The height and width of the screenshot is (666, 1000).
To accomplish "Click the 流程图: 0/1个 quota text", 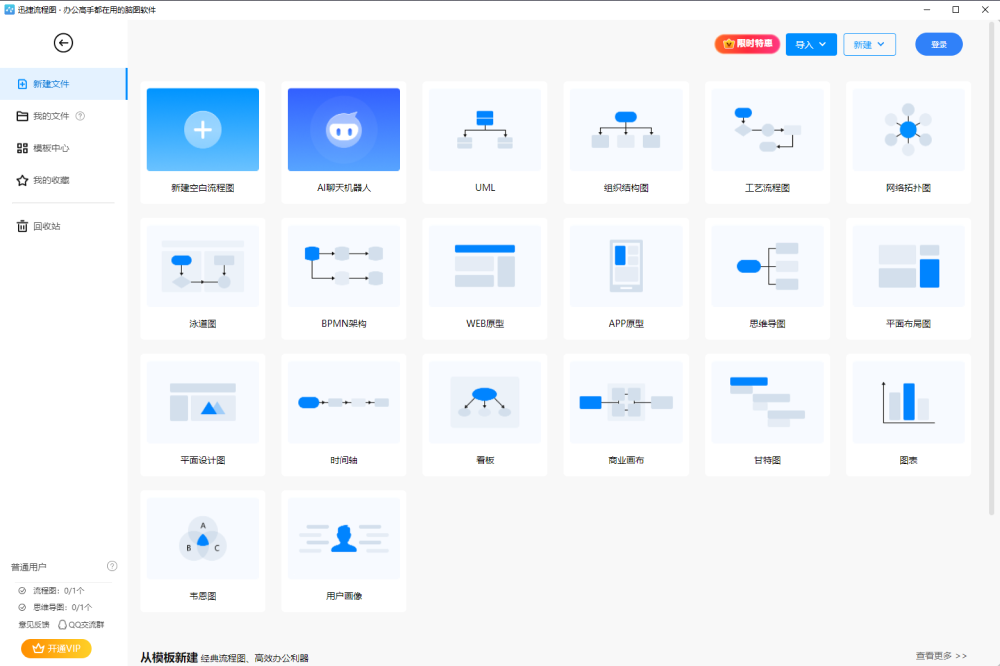I will [x=59, y=591].
